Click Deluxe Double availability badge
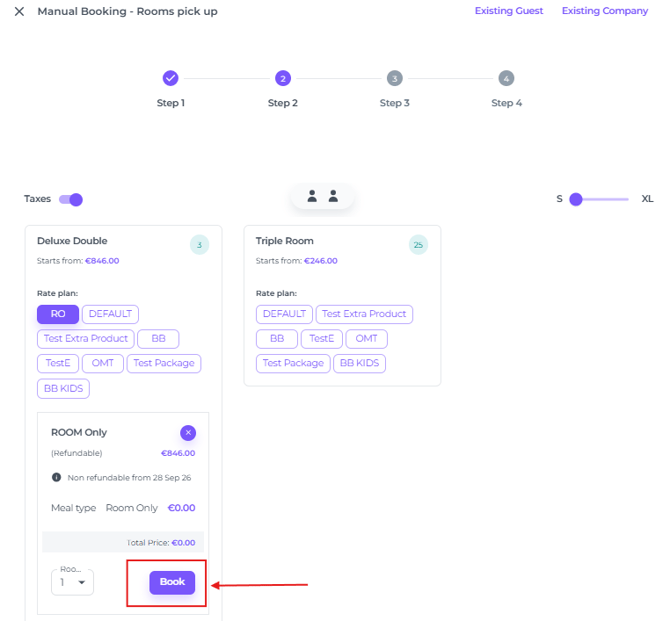Viewport: 670px width, 621px height. click(x=199, y=245)
